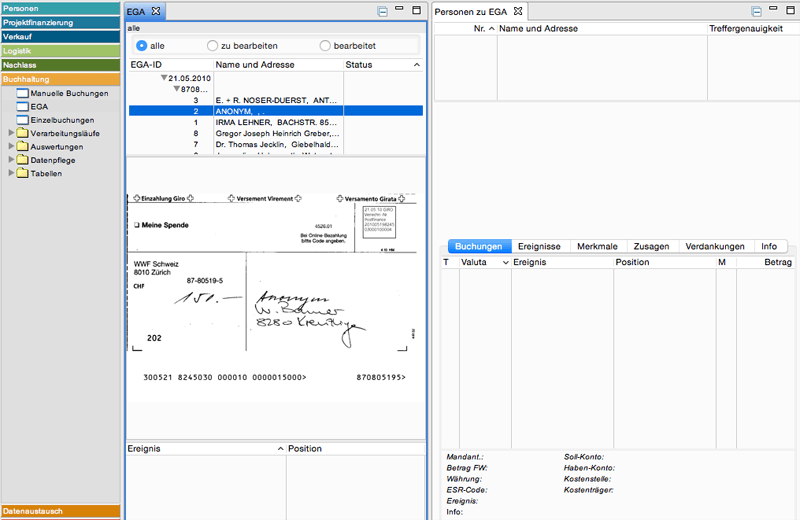Open Einzelbuchungen view icon

[x=22, y=120]
